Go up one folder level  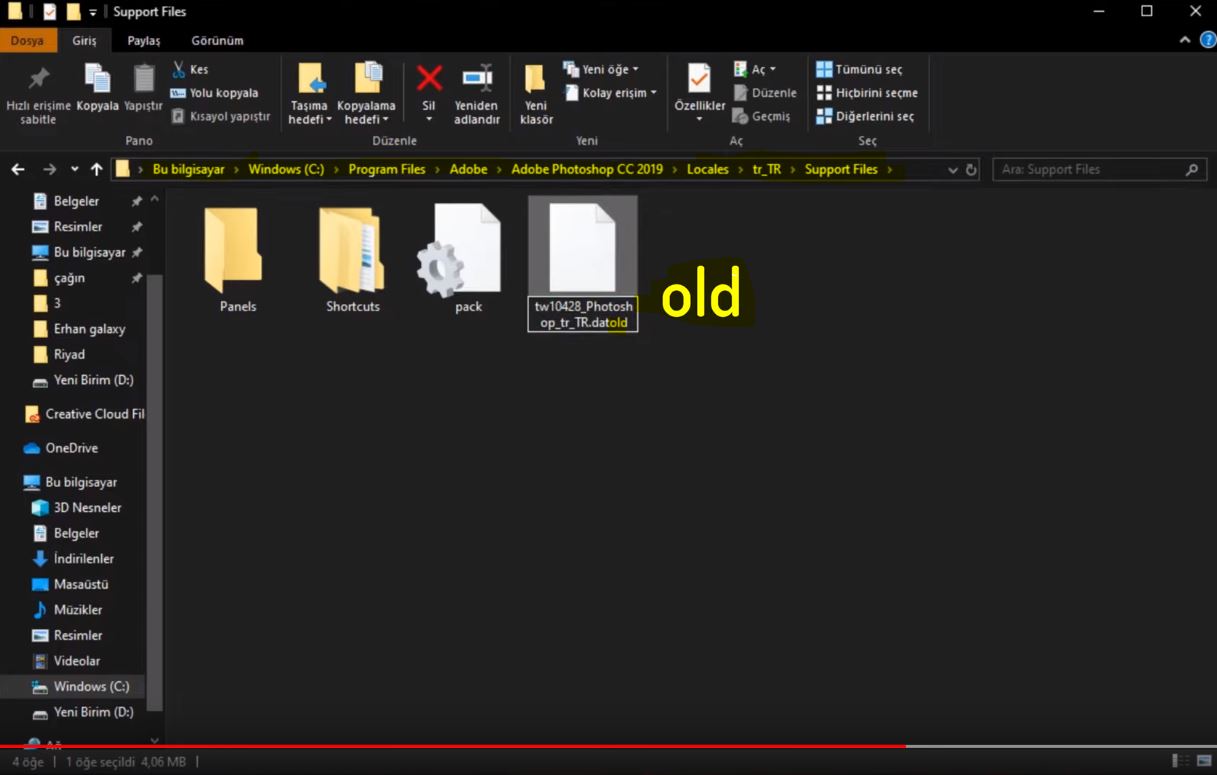[x=96, y=170]
